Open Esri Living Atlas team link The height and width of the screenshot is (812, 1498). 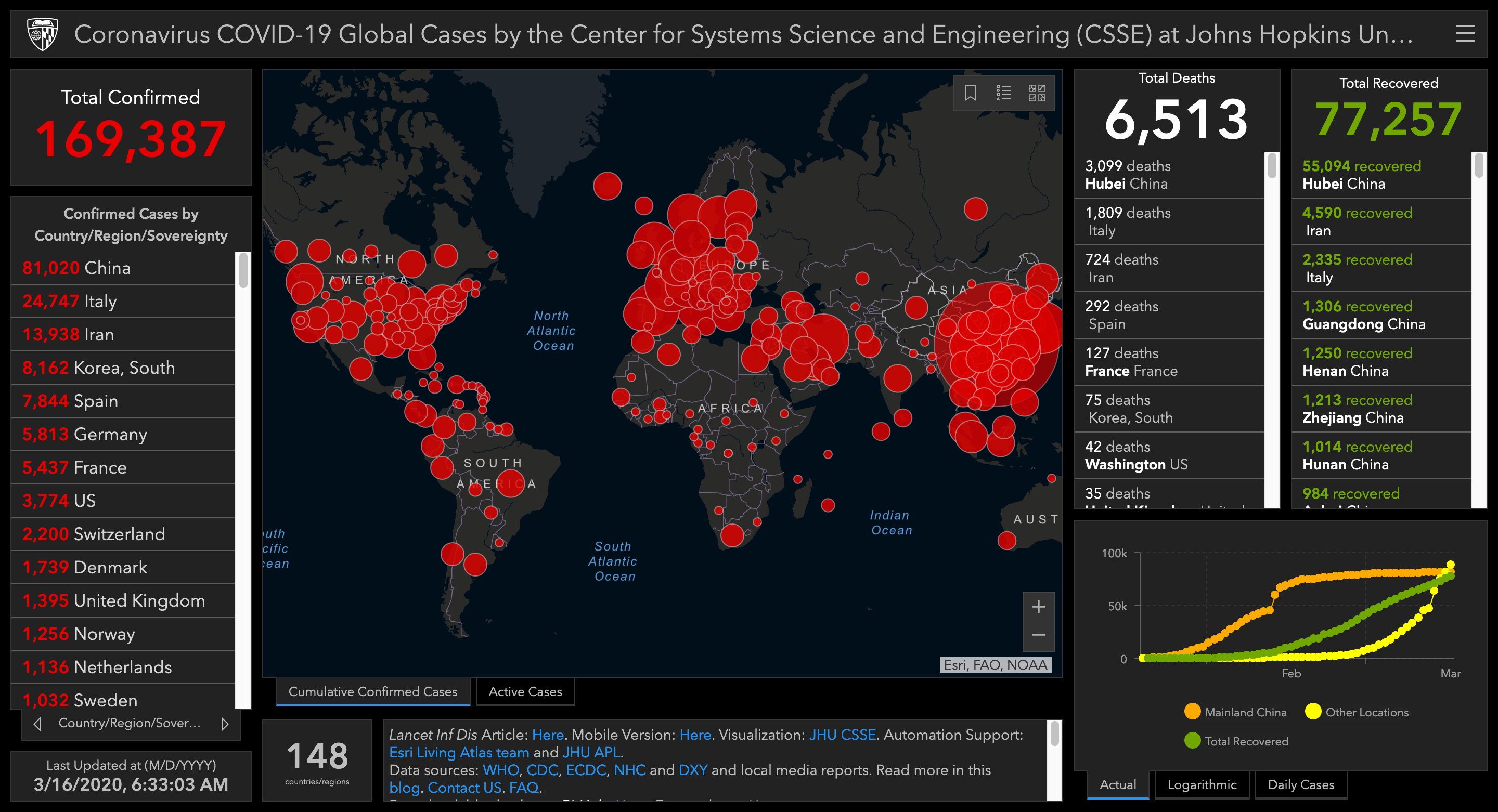point(459,753)
